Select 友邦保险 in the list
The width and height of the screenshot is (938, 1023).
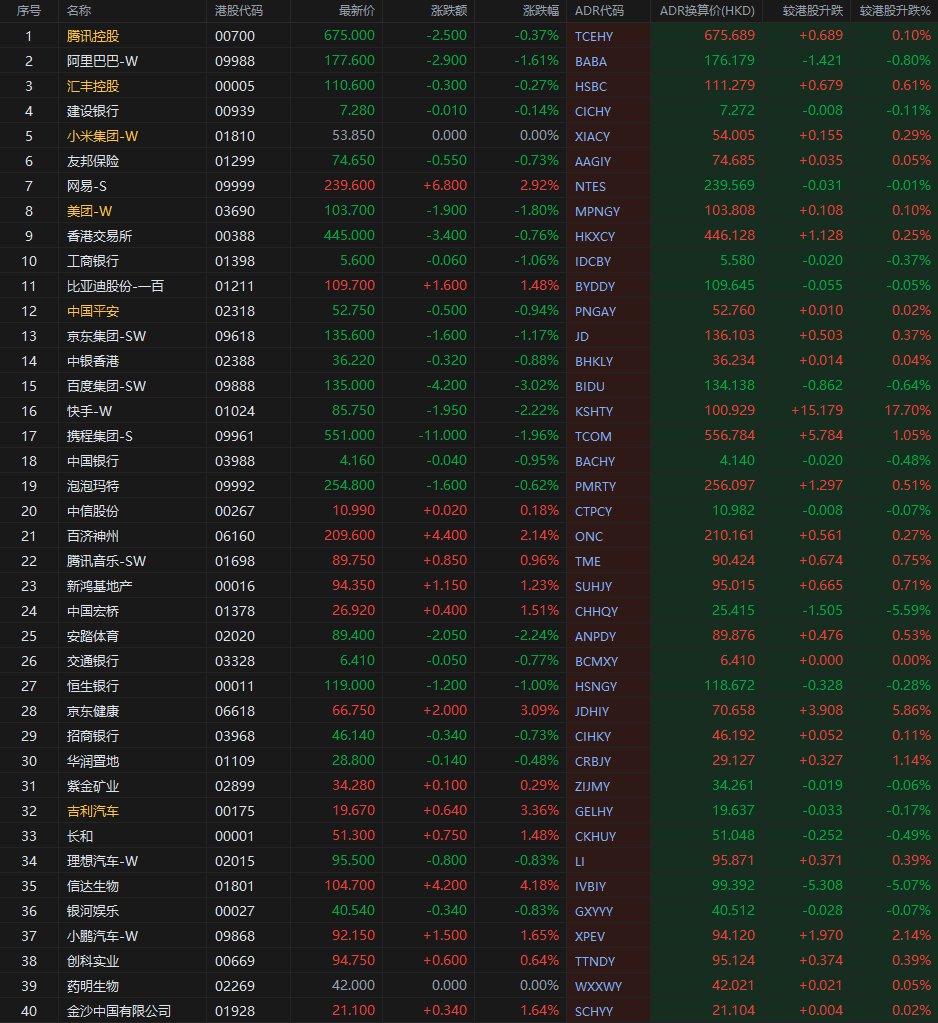pyautogui.click(x=93, y=161)
